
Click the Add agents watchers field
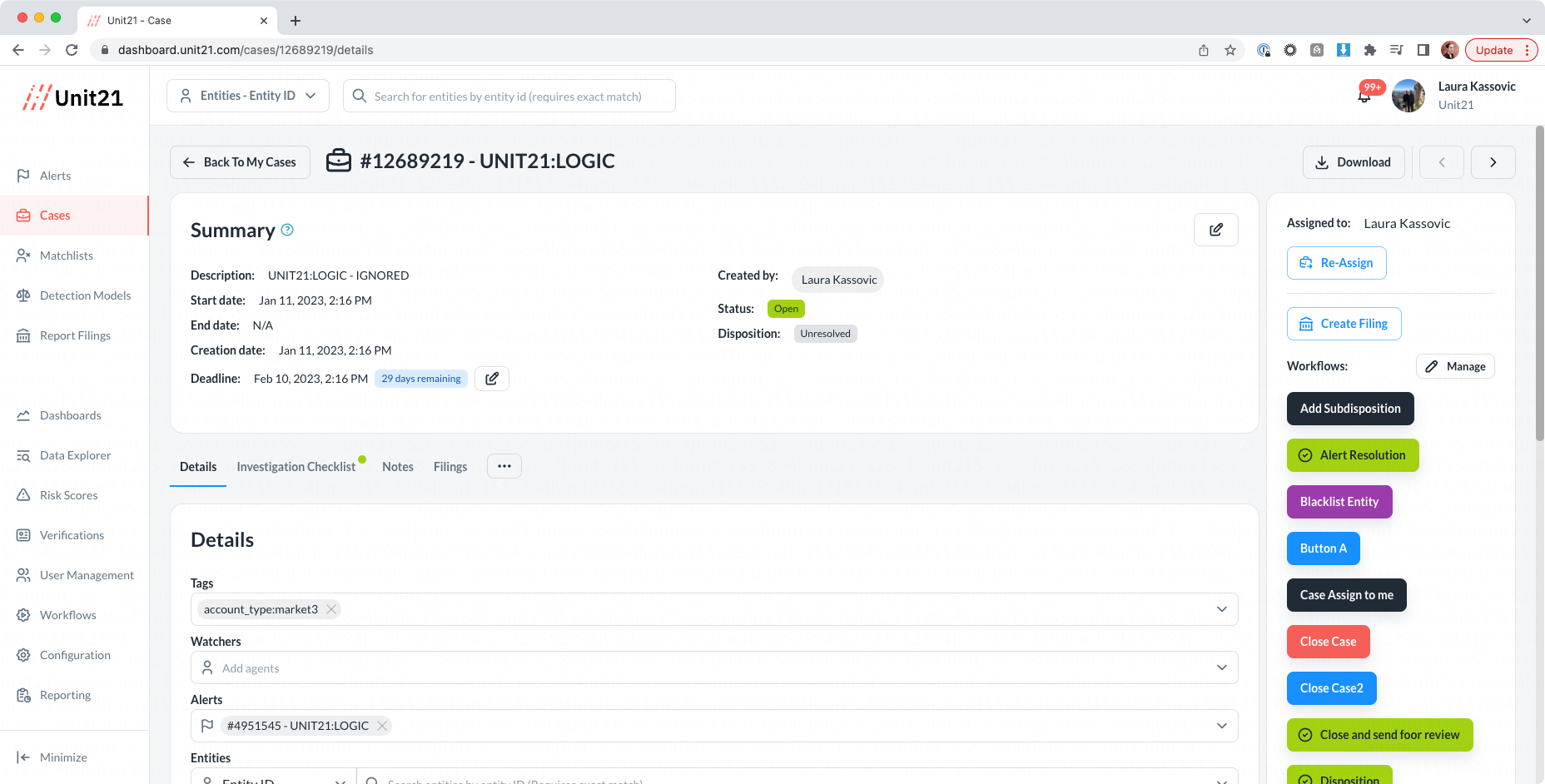(x=714, y=667)
